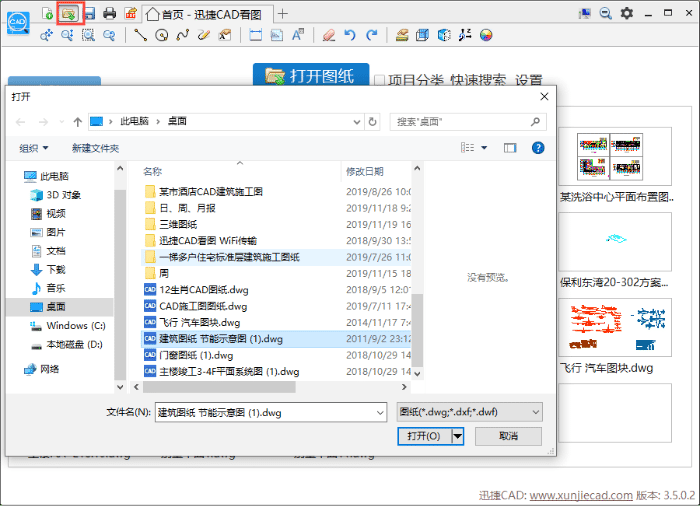
Task: Open the layers manager icon
Action: pos(402,35)
